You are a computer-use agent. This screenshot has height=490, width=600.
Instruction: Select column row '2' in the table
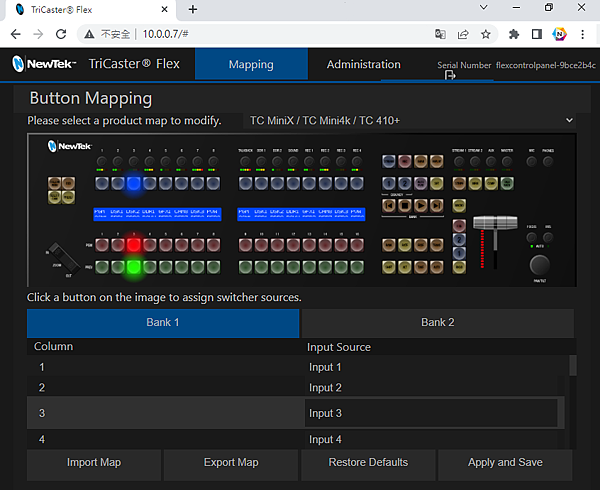[x=166, y=387]
